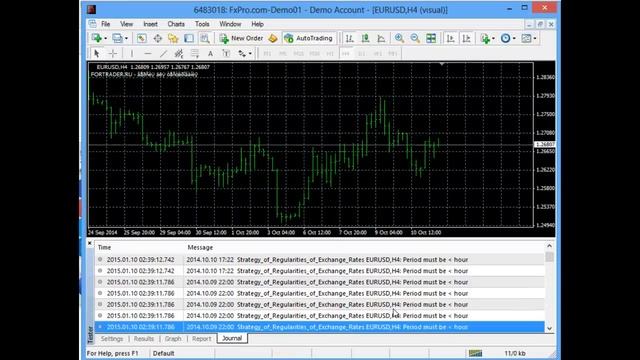Select the Cursor arrow tool

(x=97, y=53)
